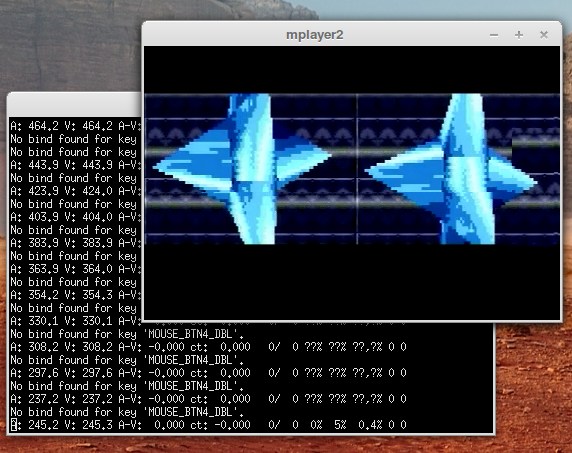Viewport: 572px width, 453px height.
Task: Close the mplayer2 window
Action: pos(544,35)
